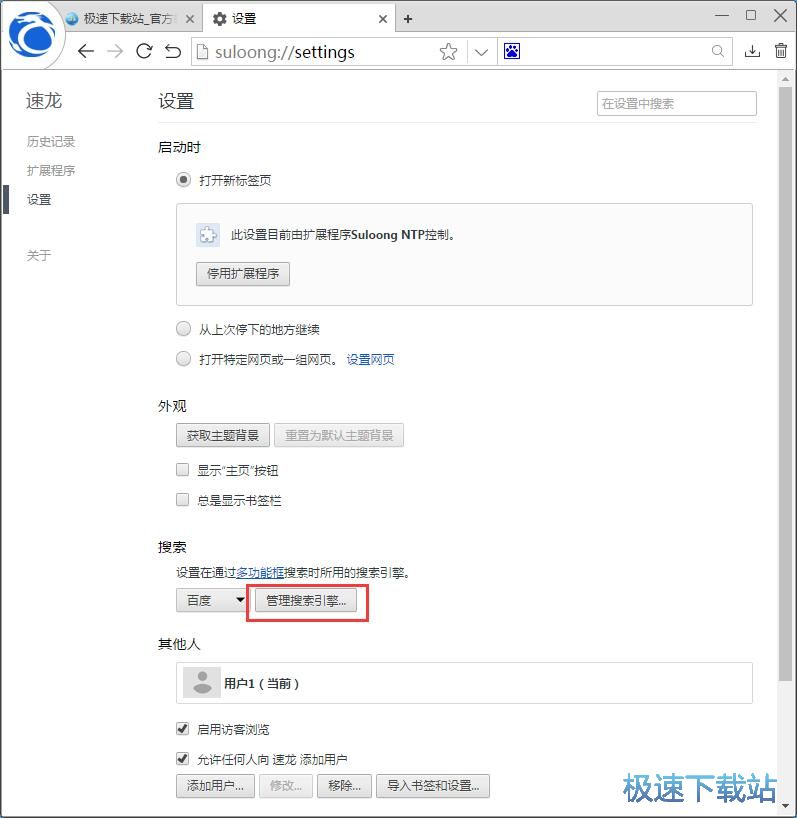
Task: Reload the page with refresh icon
Action: pyautogui.click(x=144, y=51)
